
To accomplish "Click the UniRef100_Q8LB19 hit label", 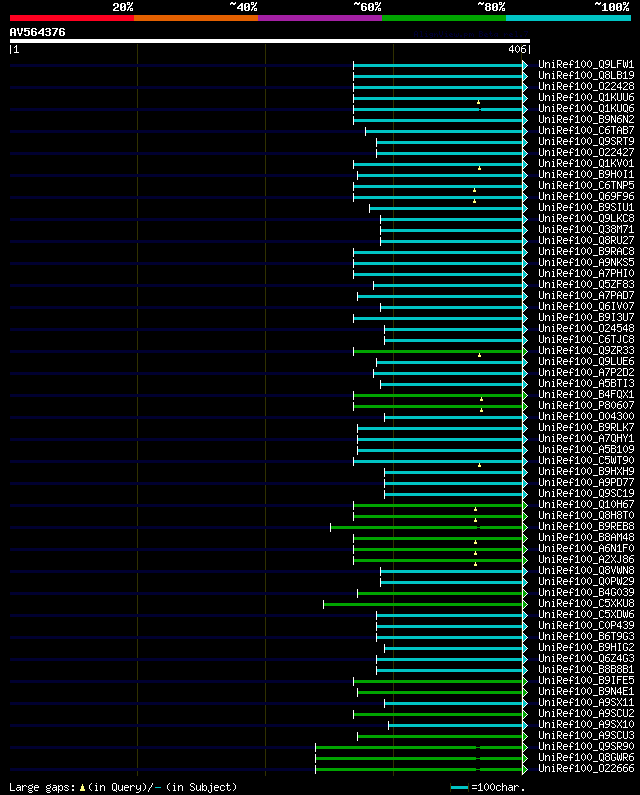I will tap(586, 76).
